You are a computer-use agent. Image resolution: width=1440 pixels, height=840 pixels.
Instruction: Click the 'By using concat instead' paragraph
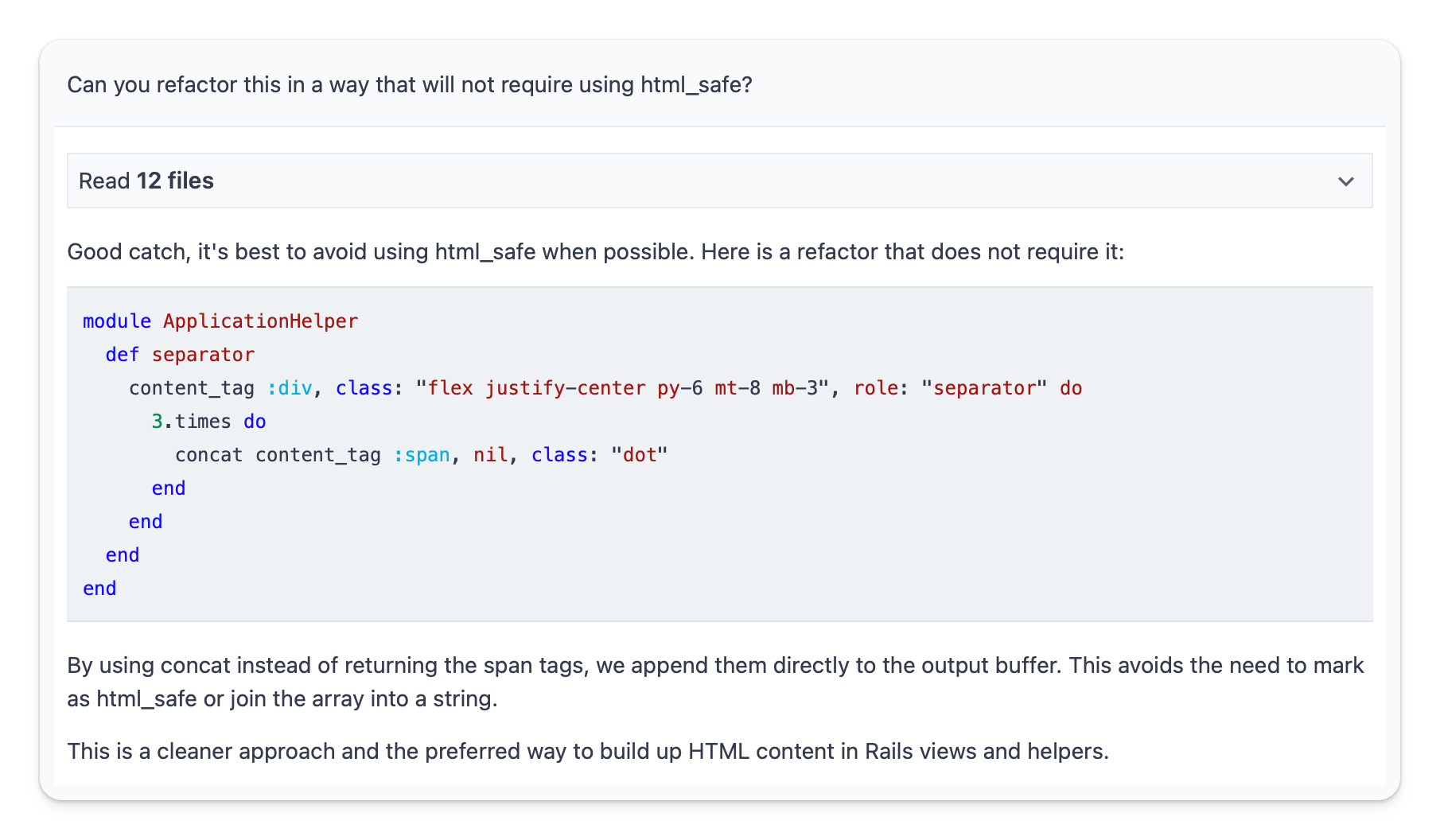716,682
